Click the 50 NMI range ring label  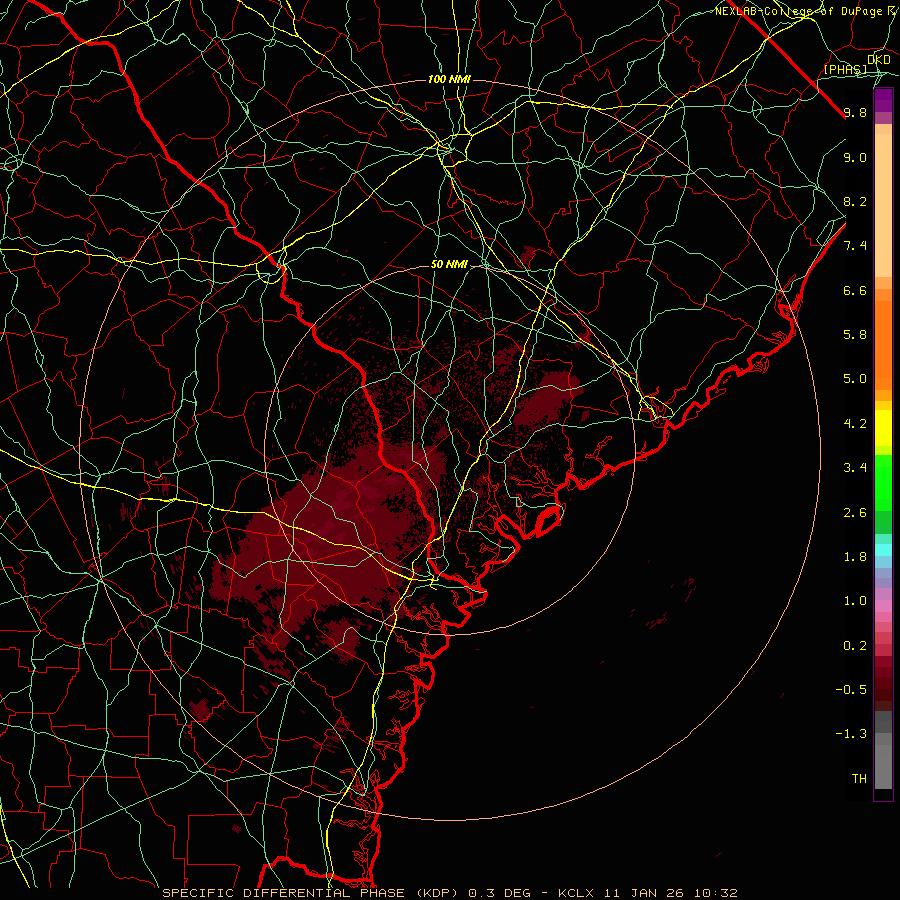[x=449, y=265]
